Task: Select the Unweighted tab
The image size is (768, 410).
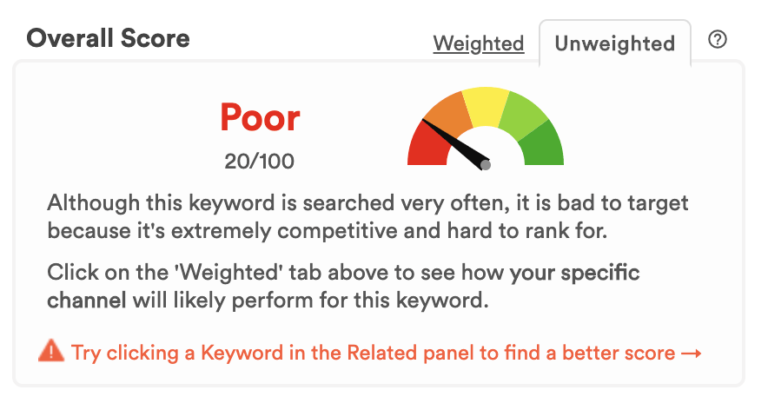Action: click(x=615, y=44)
